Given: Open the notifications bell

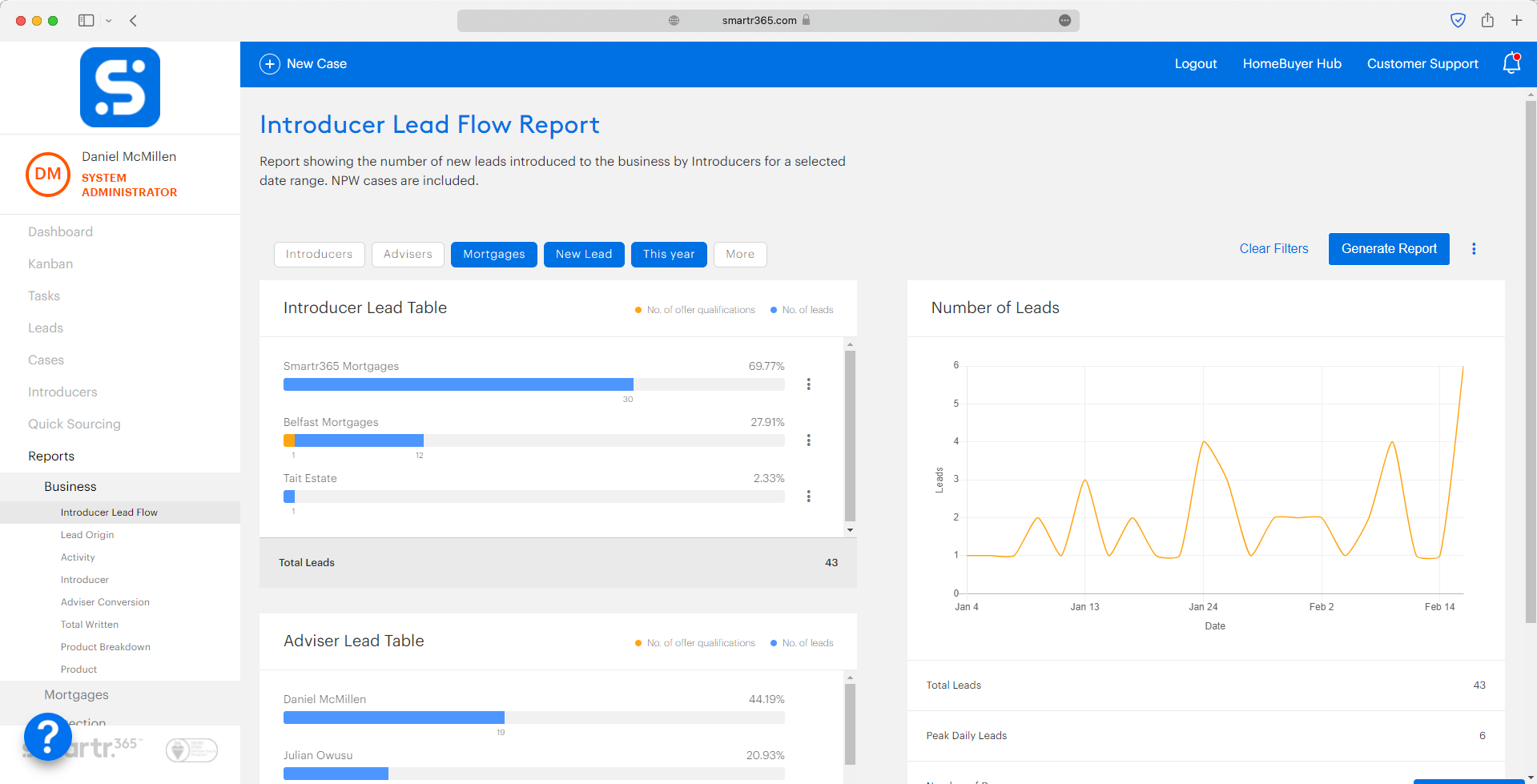Looking at the screenshot, I should pos(1511,63).
